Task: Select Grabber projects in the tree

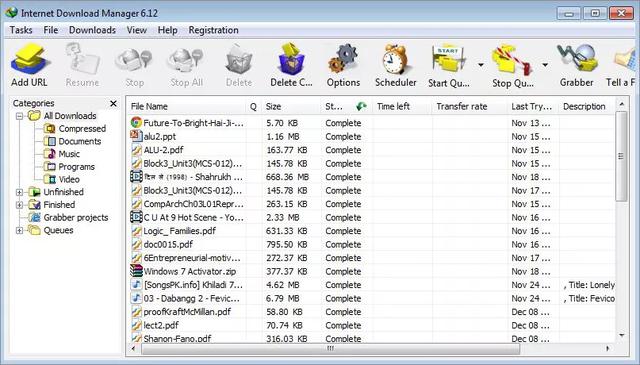Action: pyautogui.click(x=76, y=217)
